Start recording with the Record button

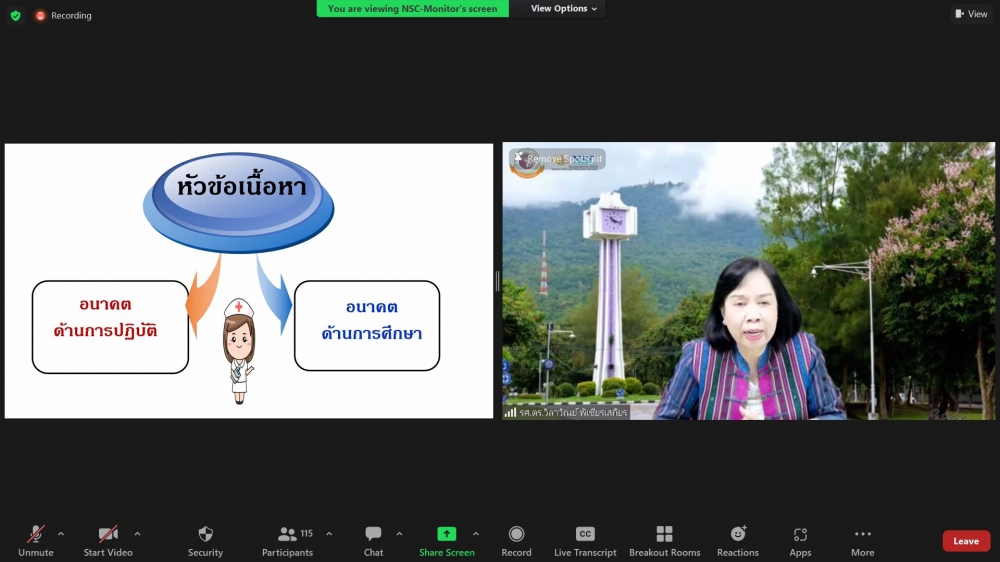[x=516, y=540]
